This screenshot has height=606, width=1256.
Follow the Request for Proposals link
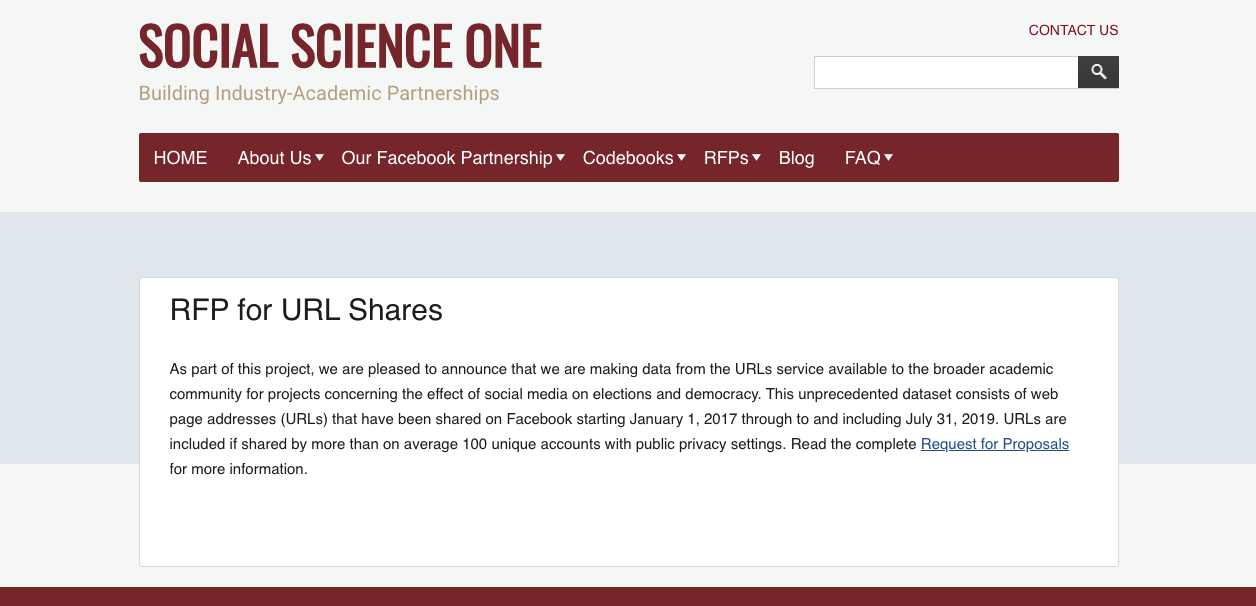click(995, 444)
